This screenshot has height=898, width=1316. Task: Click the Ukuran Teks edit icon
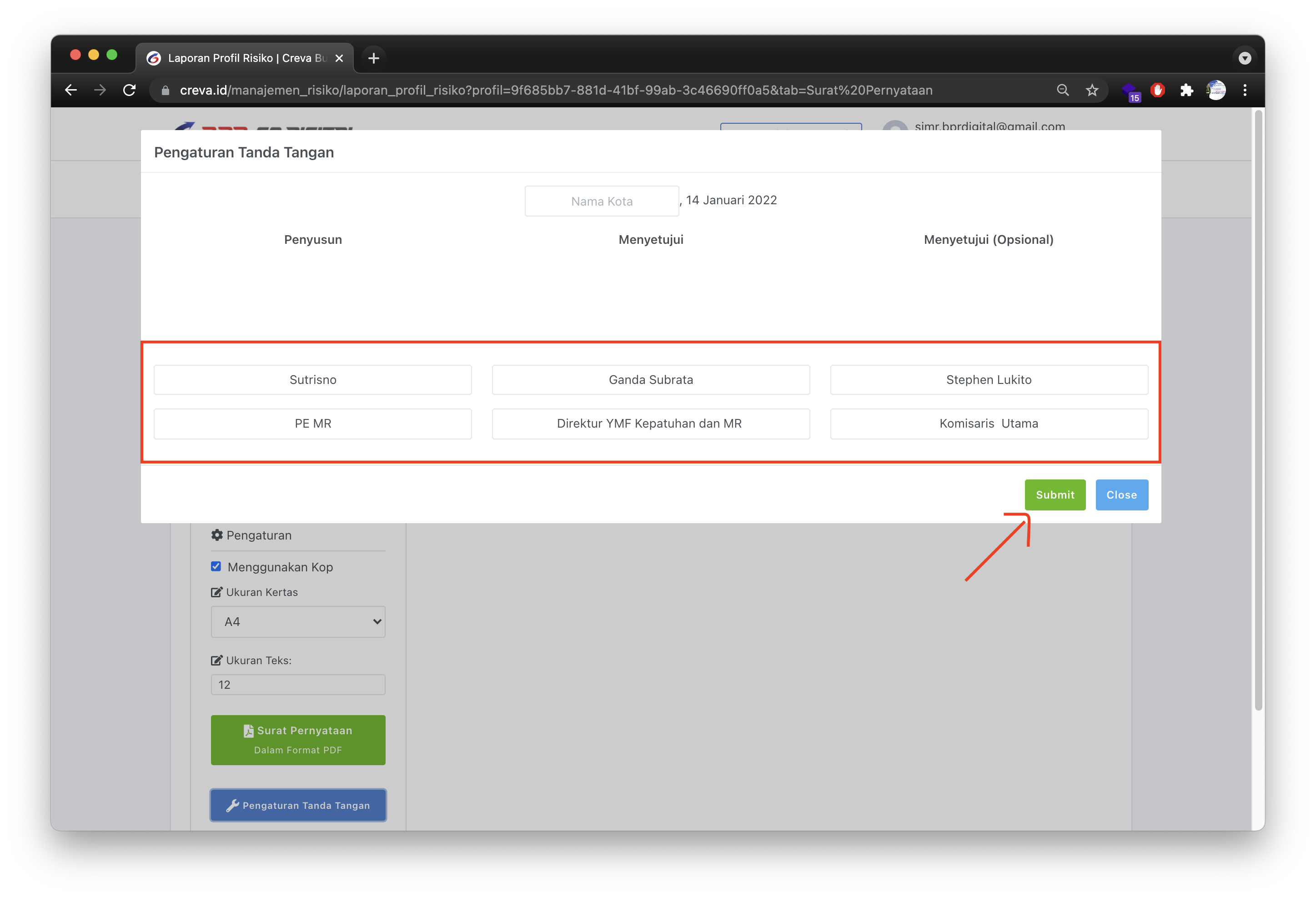[216, 660]
